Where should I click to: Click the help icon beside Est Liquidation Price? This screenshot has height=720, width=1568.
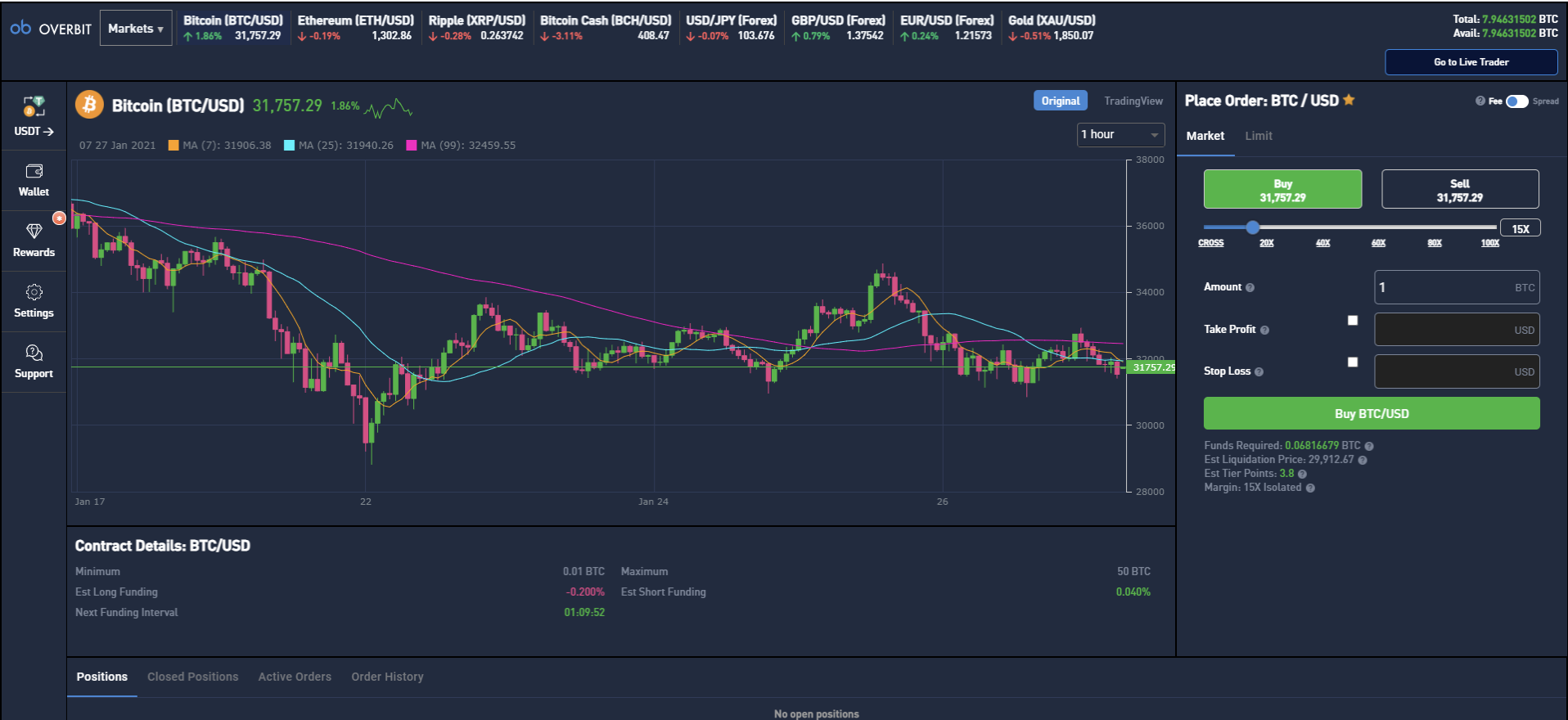pos(1363,460)
